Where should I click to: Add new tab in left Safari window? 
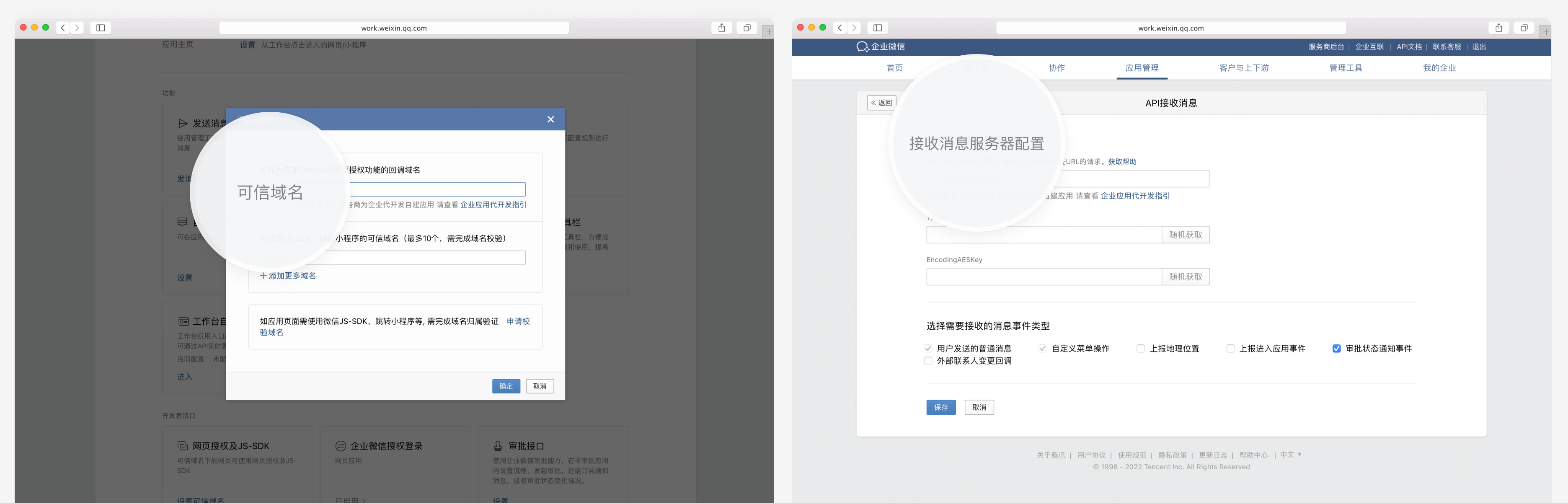pyautogui.click(x=769, y=32)
